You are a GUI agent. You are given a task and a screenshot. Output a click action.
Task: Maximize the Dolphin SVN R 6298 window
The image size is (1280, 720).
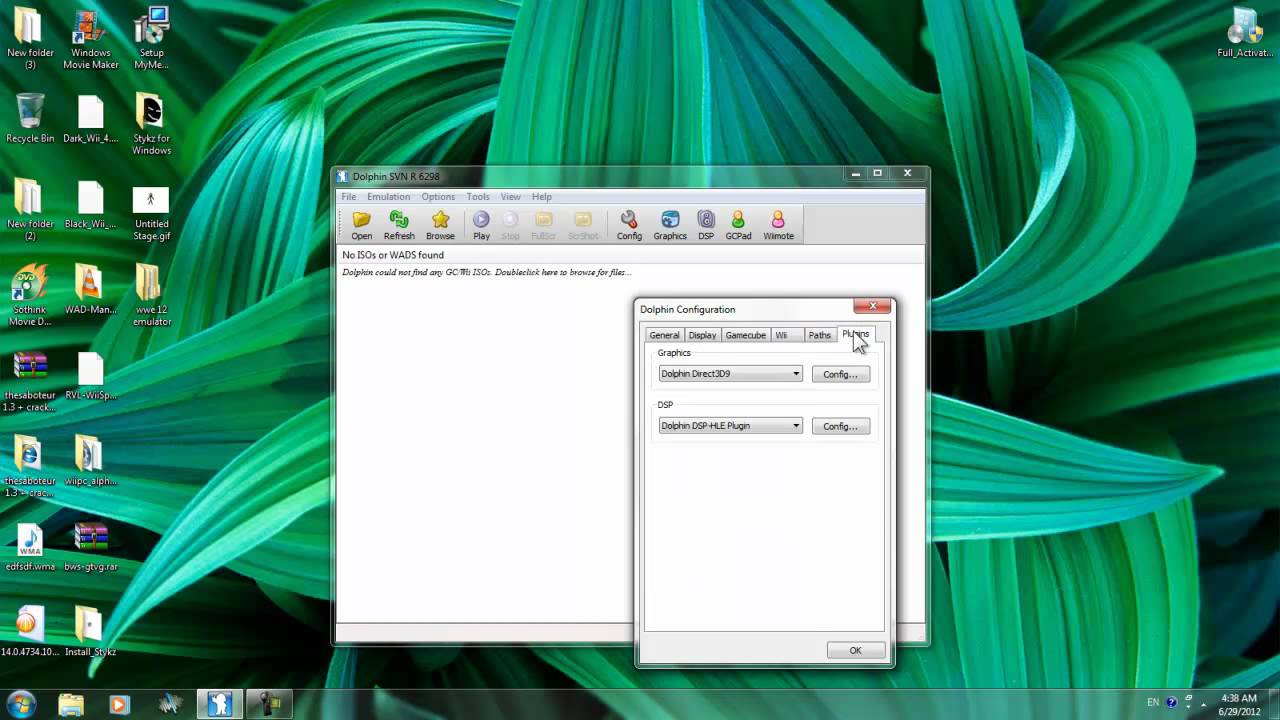point(877,173)
